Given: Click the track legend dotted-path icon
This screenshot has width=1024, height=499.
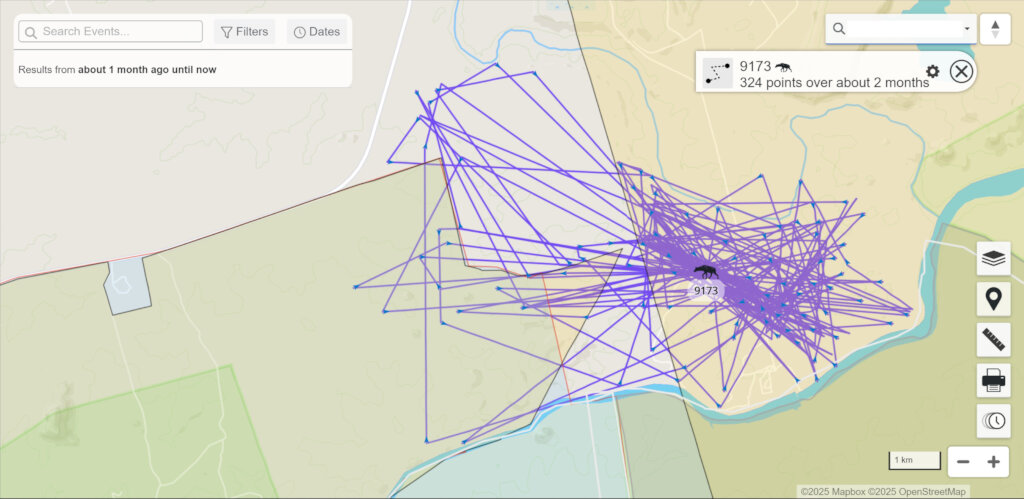Looking at the screenshot, I should [717, 72].
